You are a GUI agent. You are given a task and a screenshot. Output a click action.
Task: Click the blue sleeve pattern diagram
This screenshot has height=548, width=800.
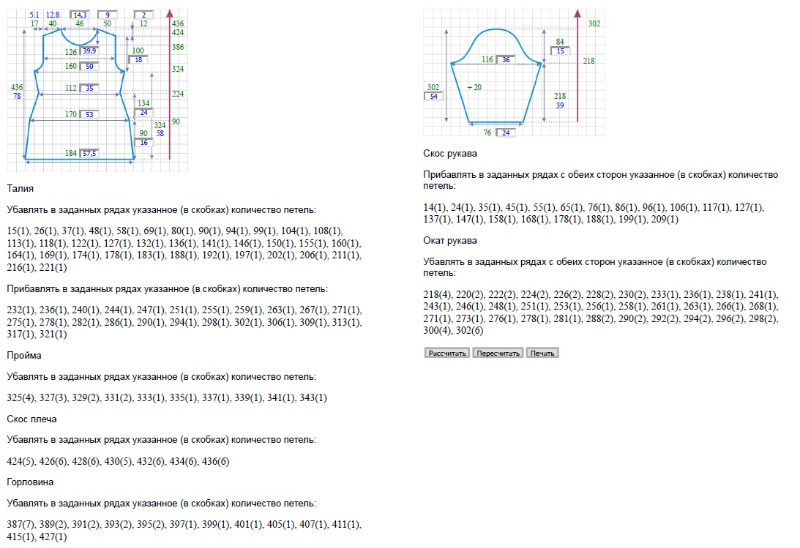pos(496,77)
